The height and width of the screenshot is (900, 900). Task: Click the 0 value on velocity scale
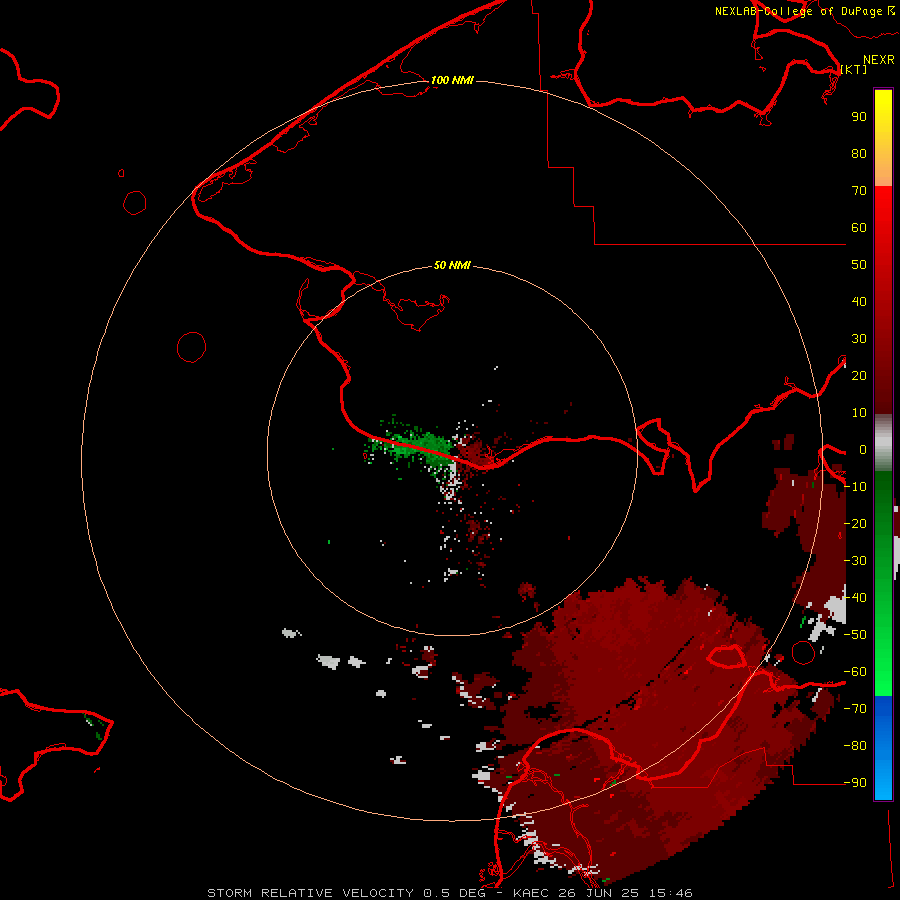(862, 450)
